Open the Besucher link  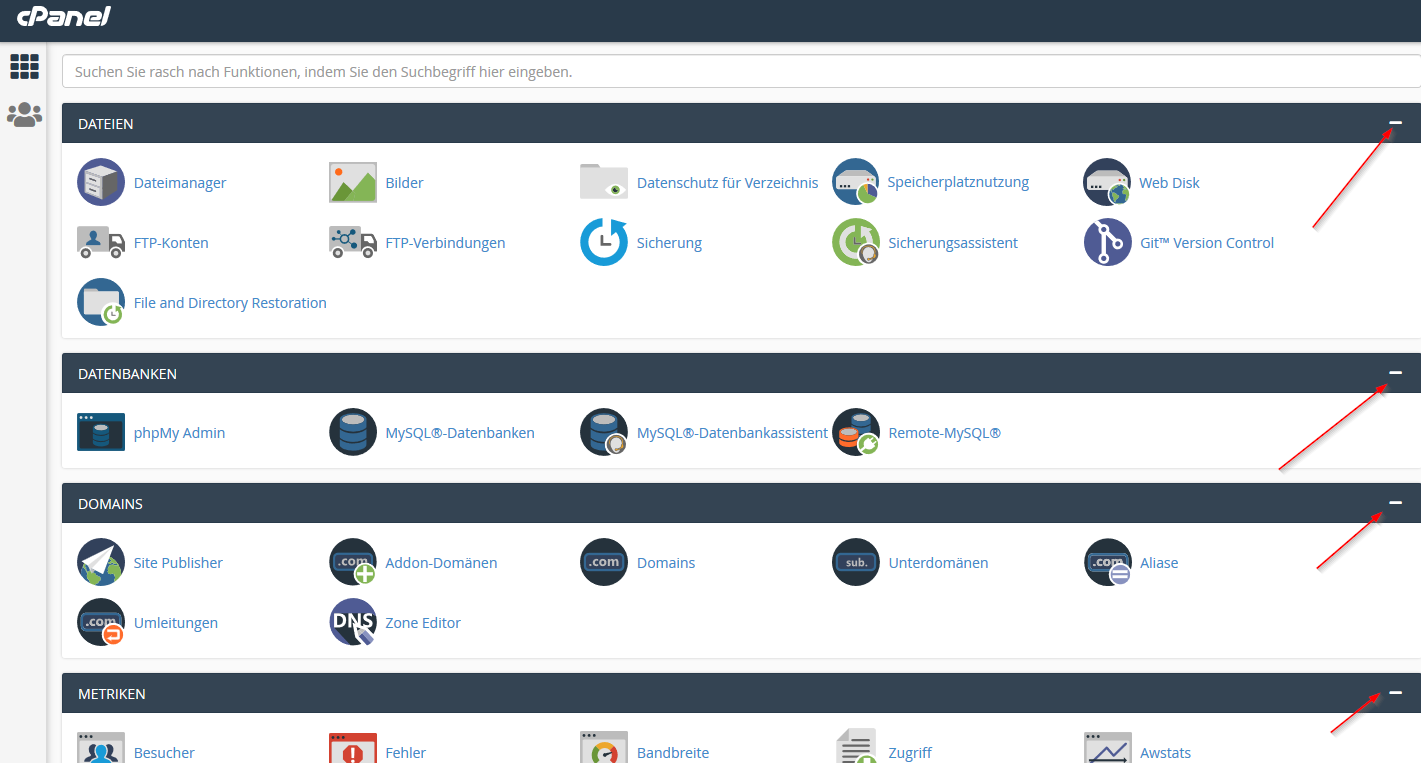(x=164, y=753)
